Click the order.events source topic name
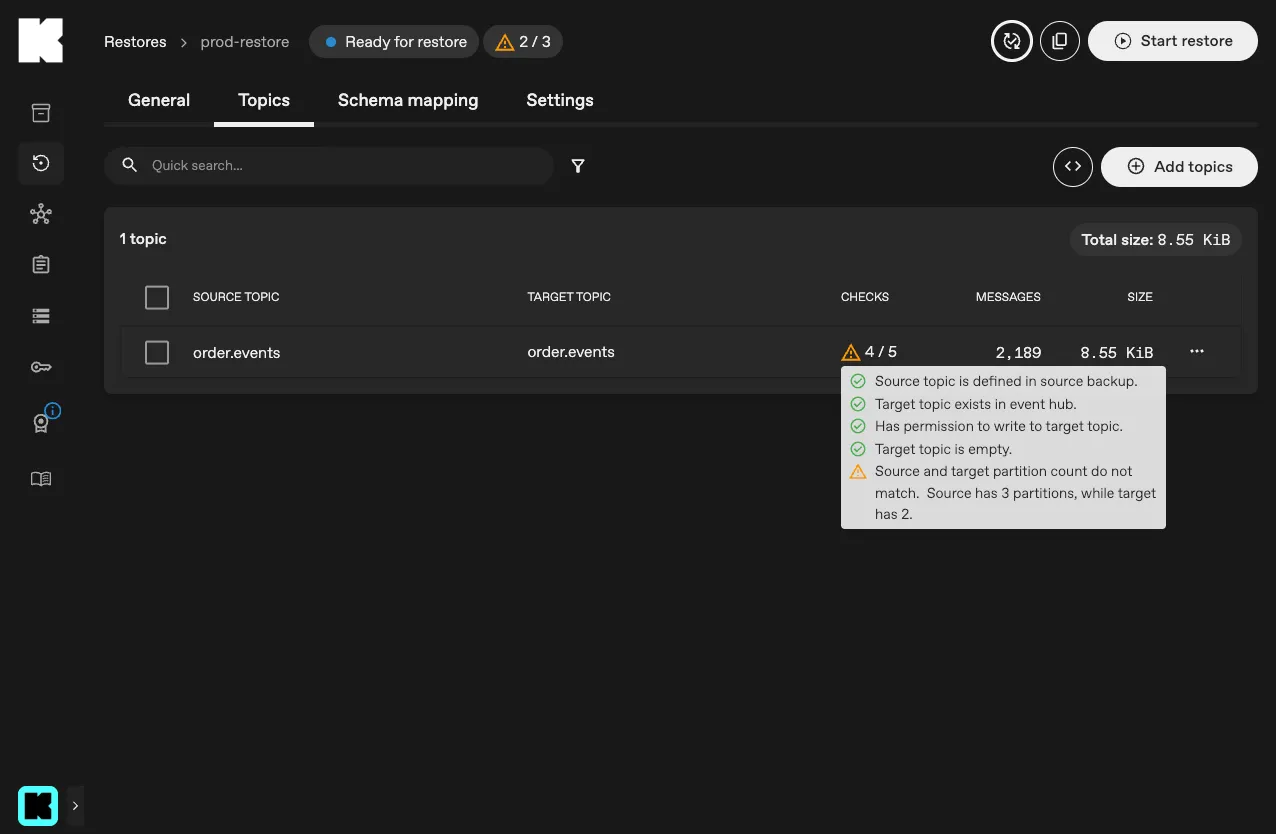Image resolution: width=1276 pixels, height=834 pixels. tap(236, 353)
